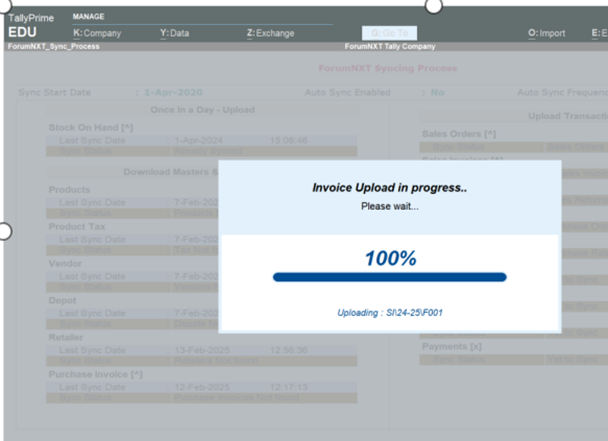The height and width of the screenshot is (441, 608).
Task: Click Payments 'Yet to Sync' status
Action: (572, 360)
